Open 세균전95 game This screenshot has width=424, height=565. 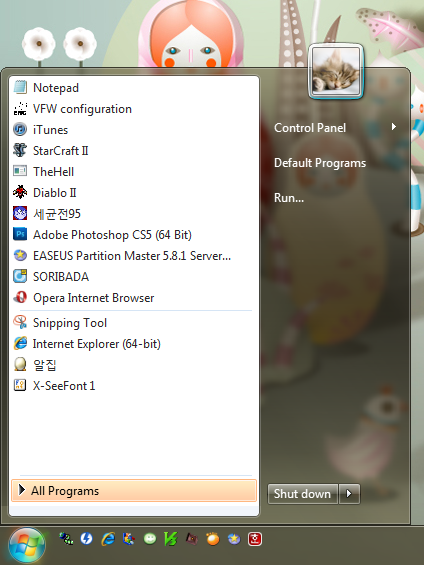pos(133,214)
